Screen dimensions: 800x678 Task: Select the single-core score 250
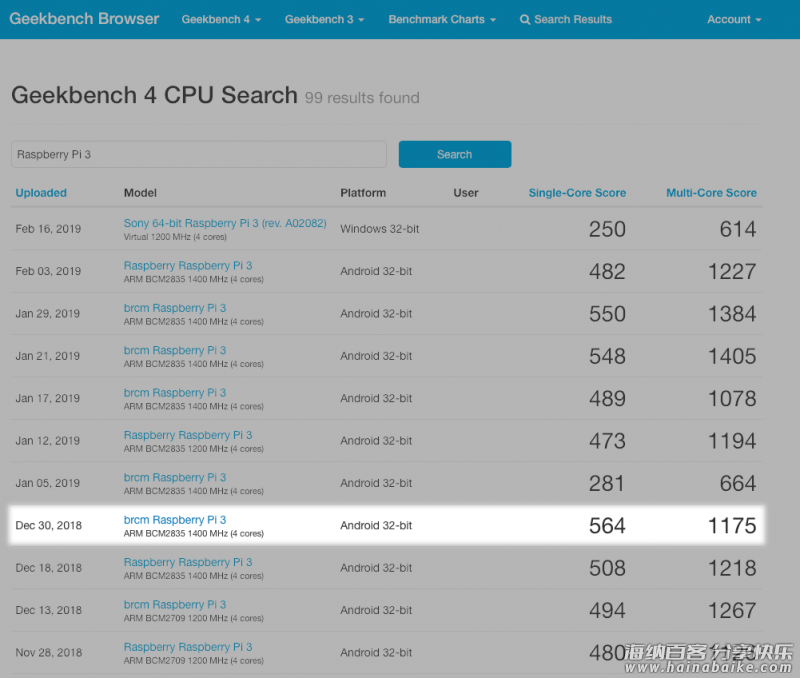(x=607, y=229)
